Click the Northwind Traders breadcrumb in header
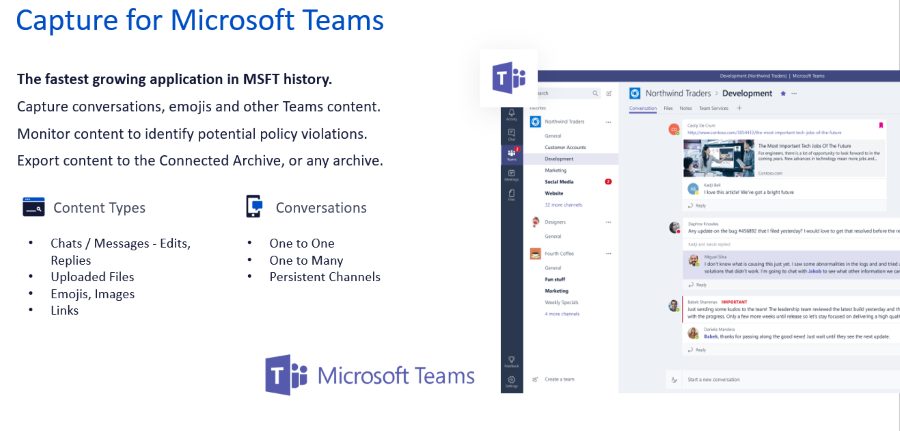 pyautogui.click(x=678, y=93)
